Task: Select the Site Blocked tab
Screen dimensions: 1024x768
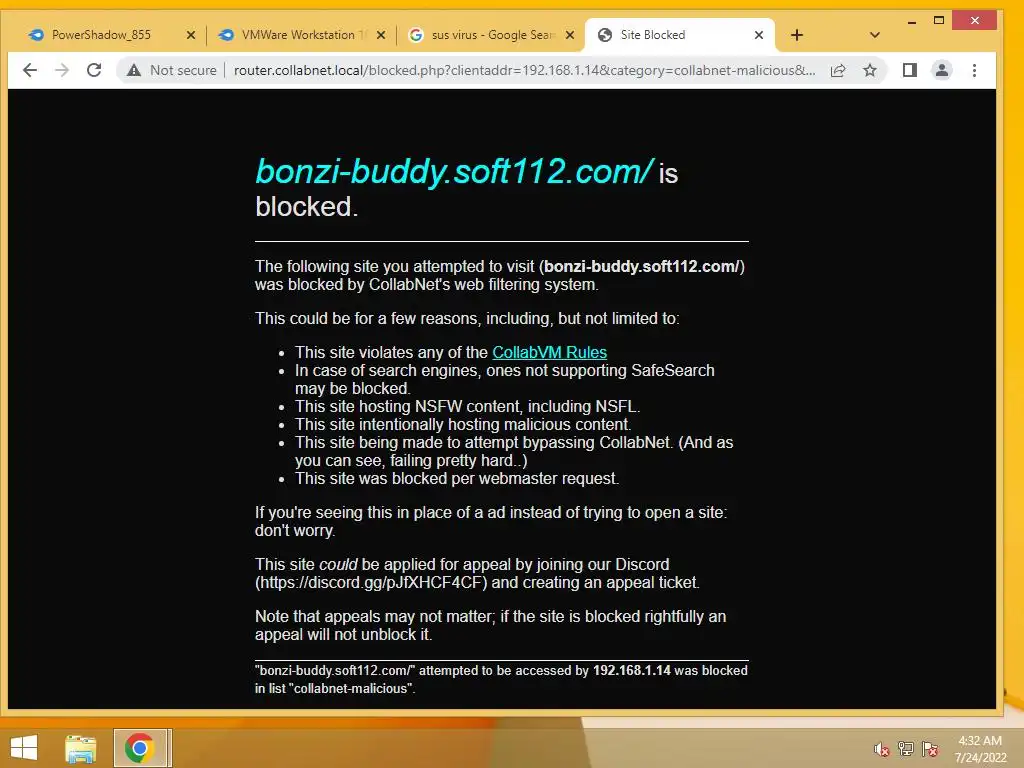Action: point(680,35)
